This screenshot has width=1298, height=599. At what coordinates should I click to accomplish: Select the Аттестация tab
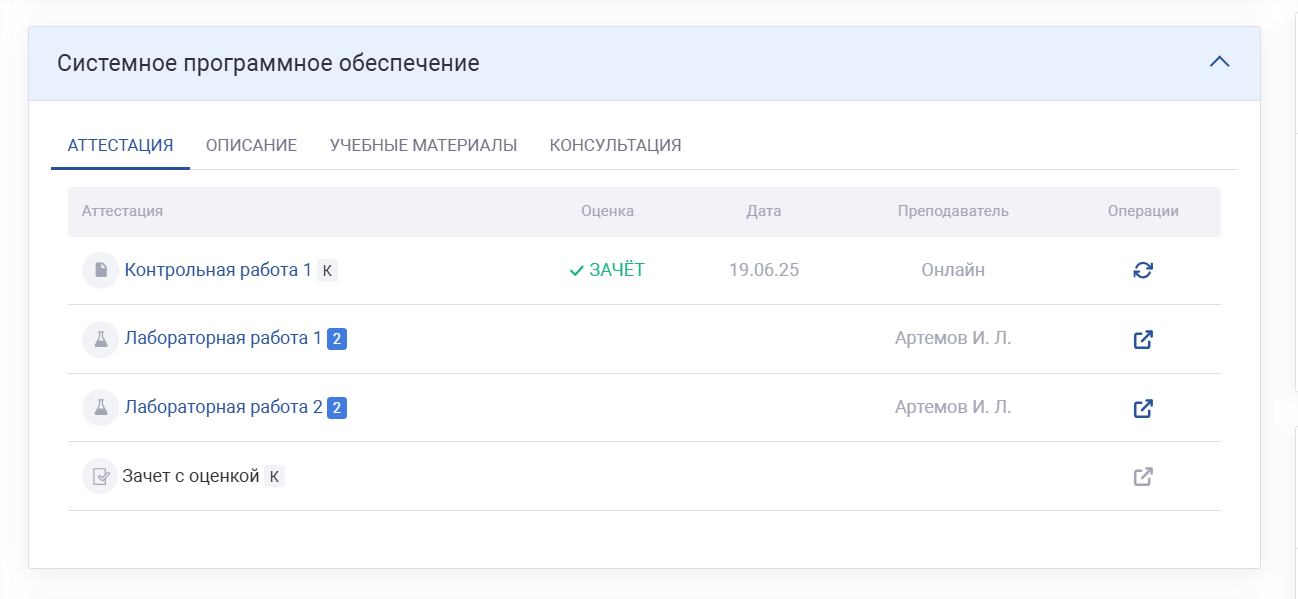[x=120, y=145]
